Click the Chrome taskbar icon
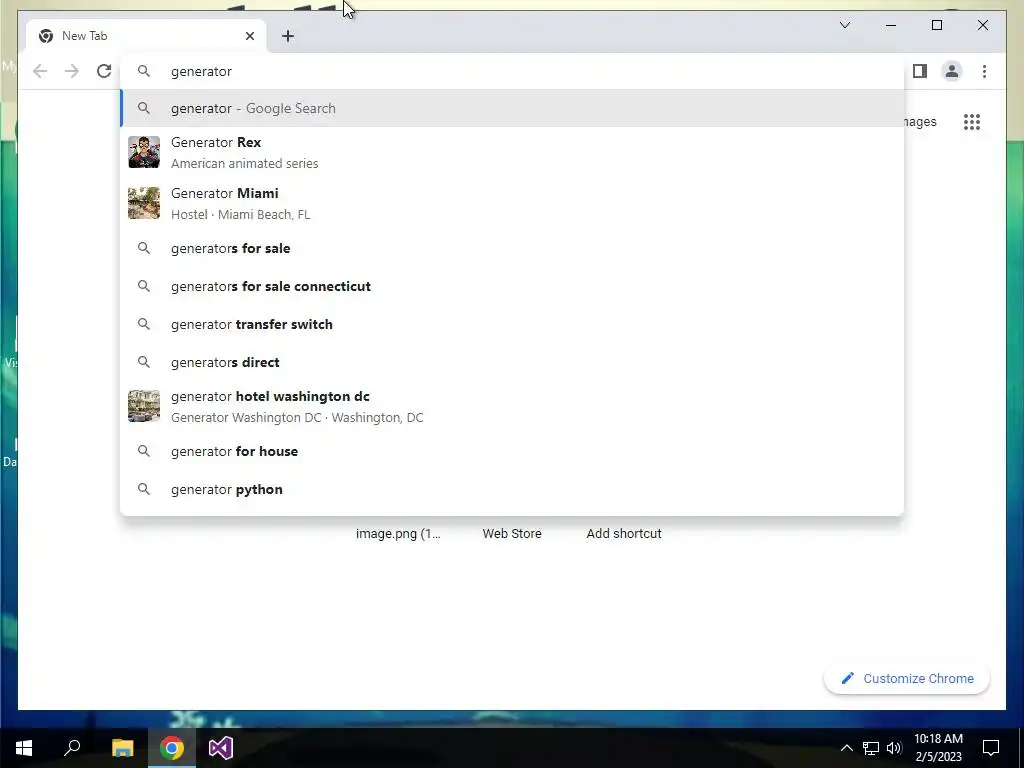 pos(172,748)
